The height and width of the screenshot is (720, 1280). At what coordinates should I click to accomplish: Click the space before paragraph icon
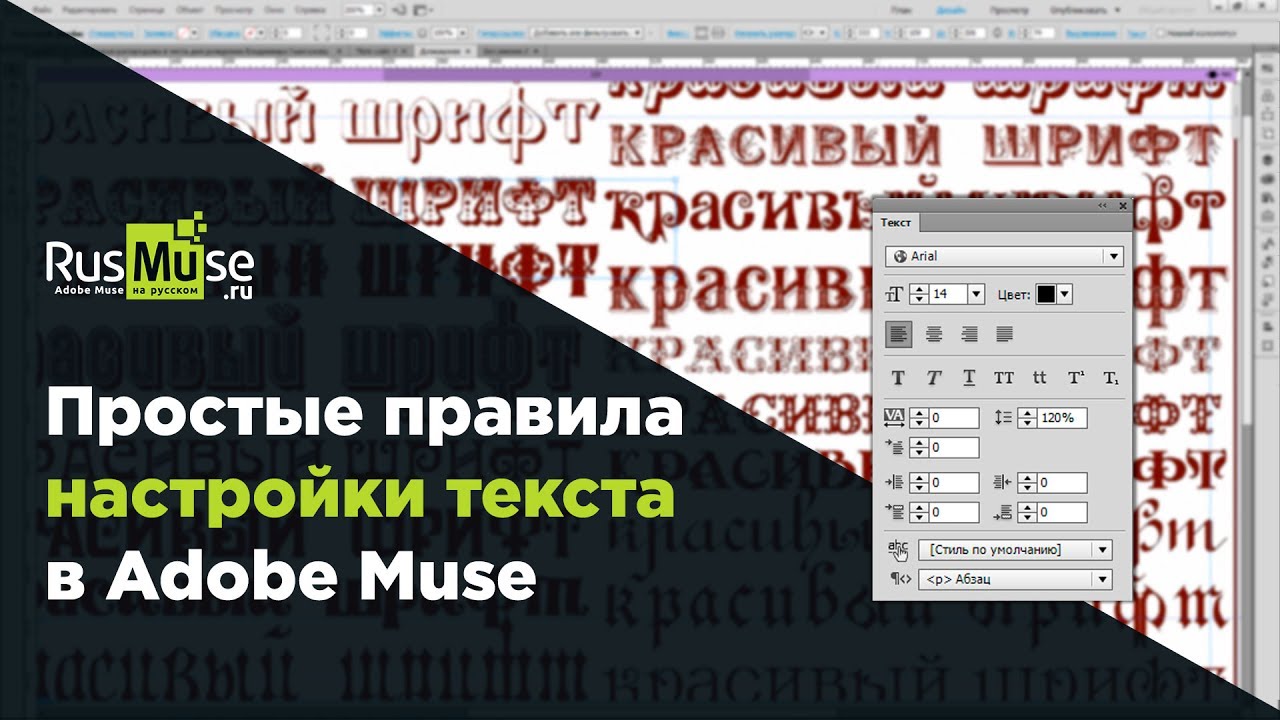click(x=895, y=513)
